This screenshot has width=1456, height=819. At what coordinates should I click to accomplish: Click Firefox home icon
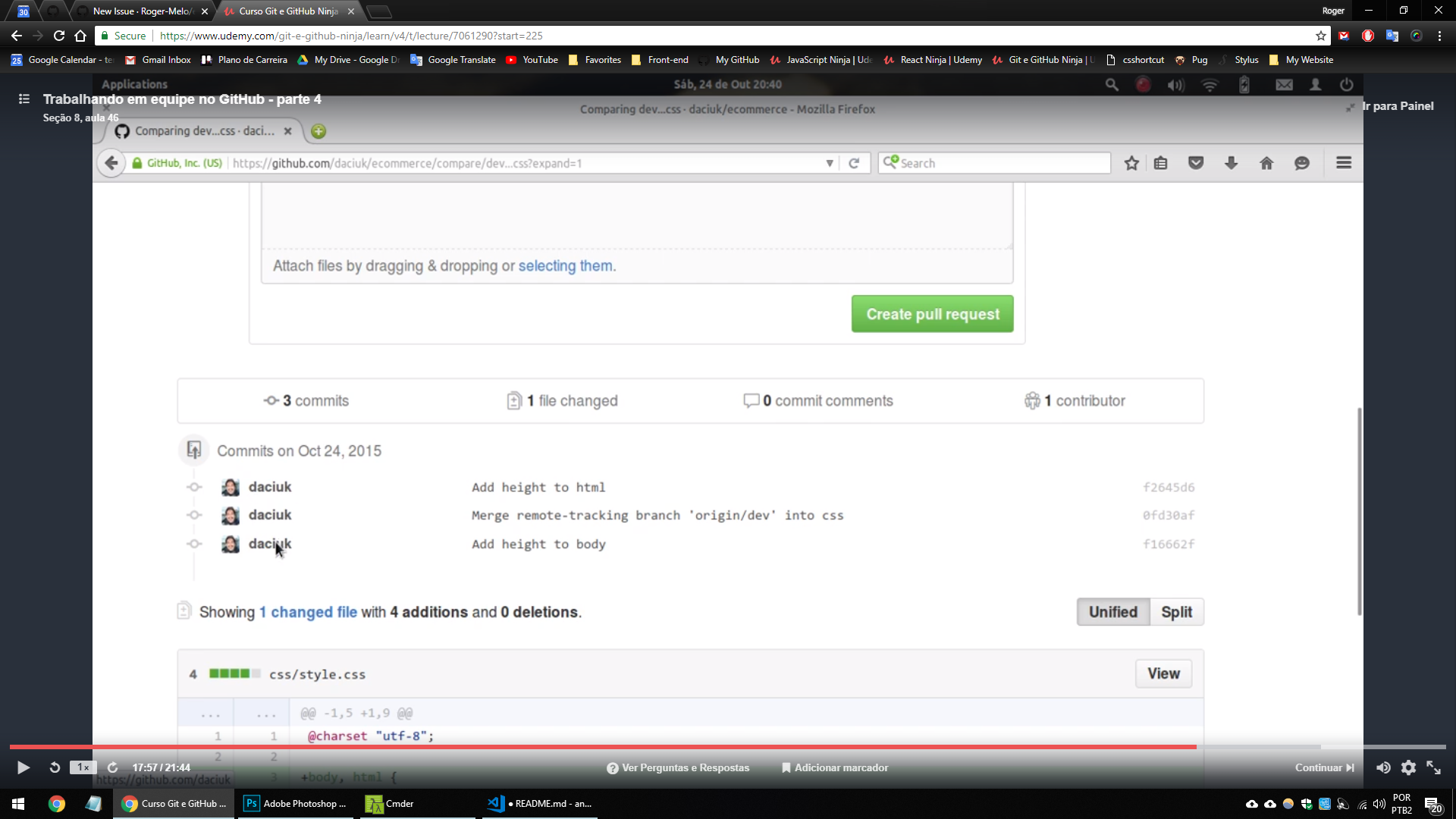pyautogui.click(x=1266, y=163)
